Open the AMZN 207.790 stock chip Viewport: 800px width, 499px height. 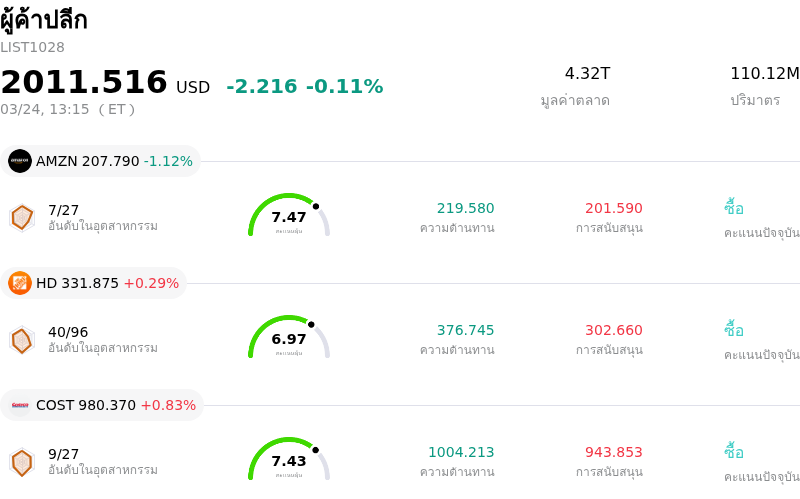pyautogui.click(x=101, y=161)
